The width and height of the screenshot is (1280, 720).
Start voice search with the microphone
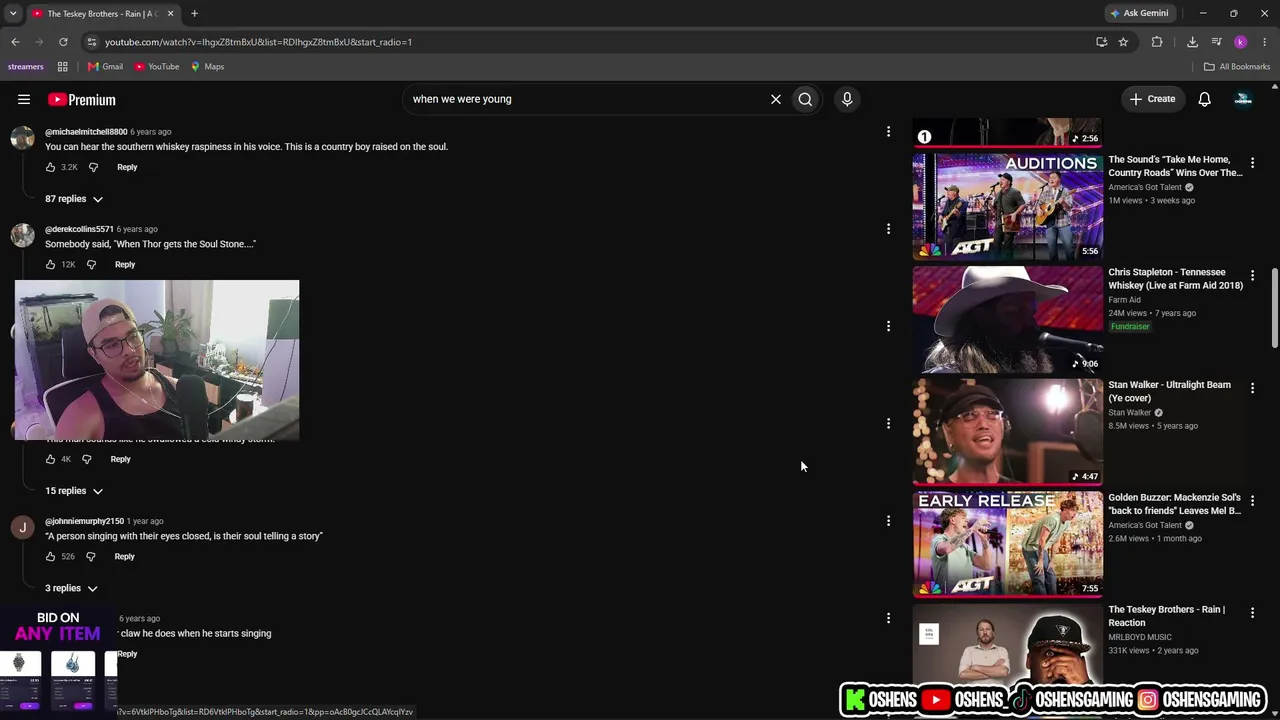point(847,99)
